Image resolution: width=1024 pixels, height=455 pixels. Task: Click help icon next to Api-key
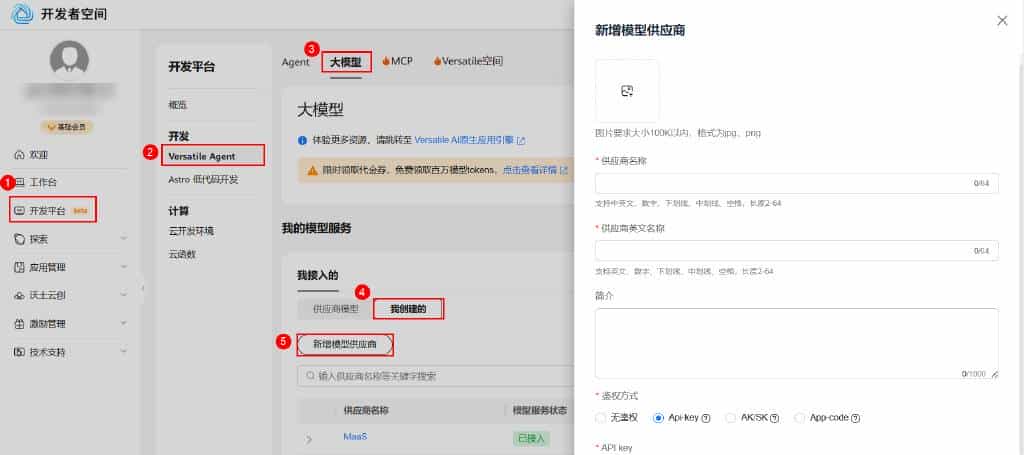click(706, 418)
